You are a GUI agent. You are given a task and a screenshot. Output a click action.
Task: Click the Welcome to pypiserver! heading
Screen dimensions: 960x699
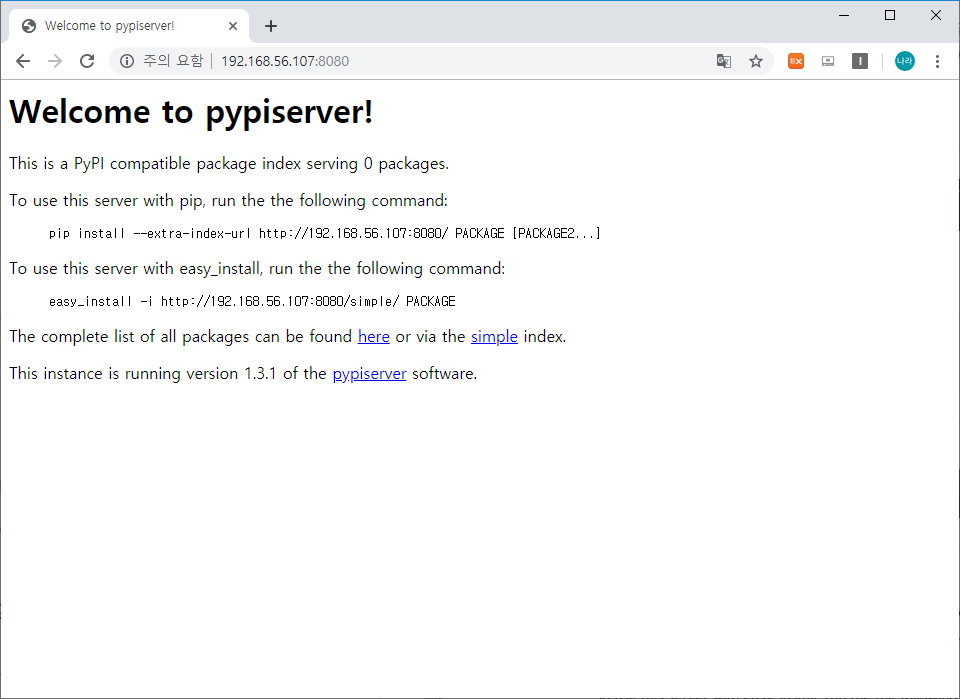(x=191, y=112)
